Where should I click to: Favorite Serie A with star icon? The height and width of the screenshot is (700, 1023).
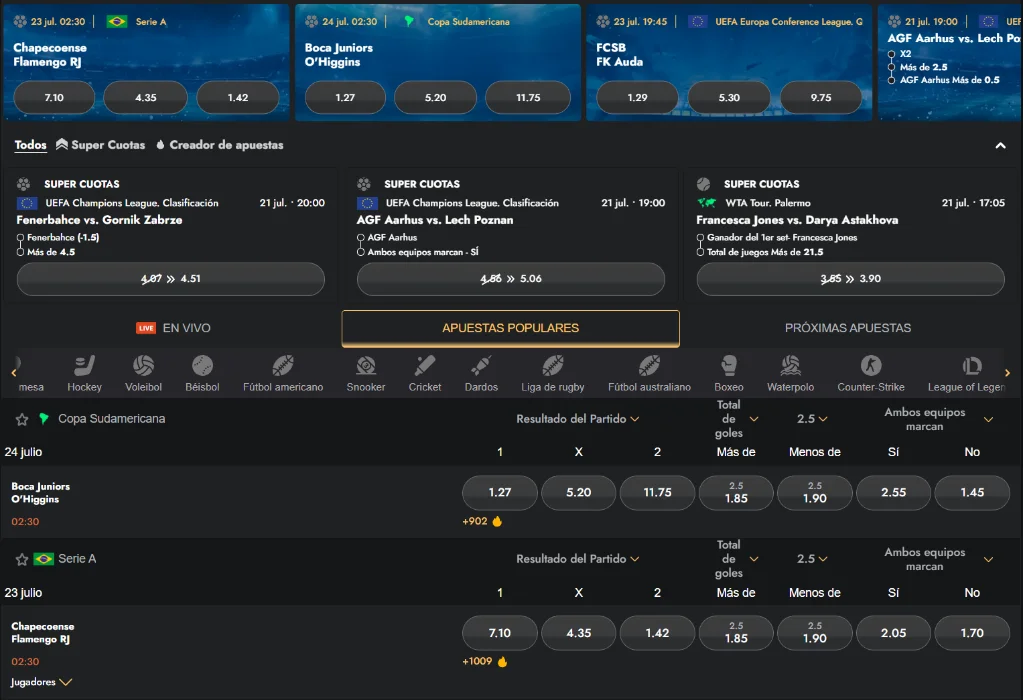pyautogui.click(x=22, y=559)
